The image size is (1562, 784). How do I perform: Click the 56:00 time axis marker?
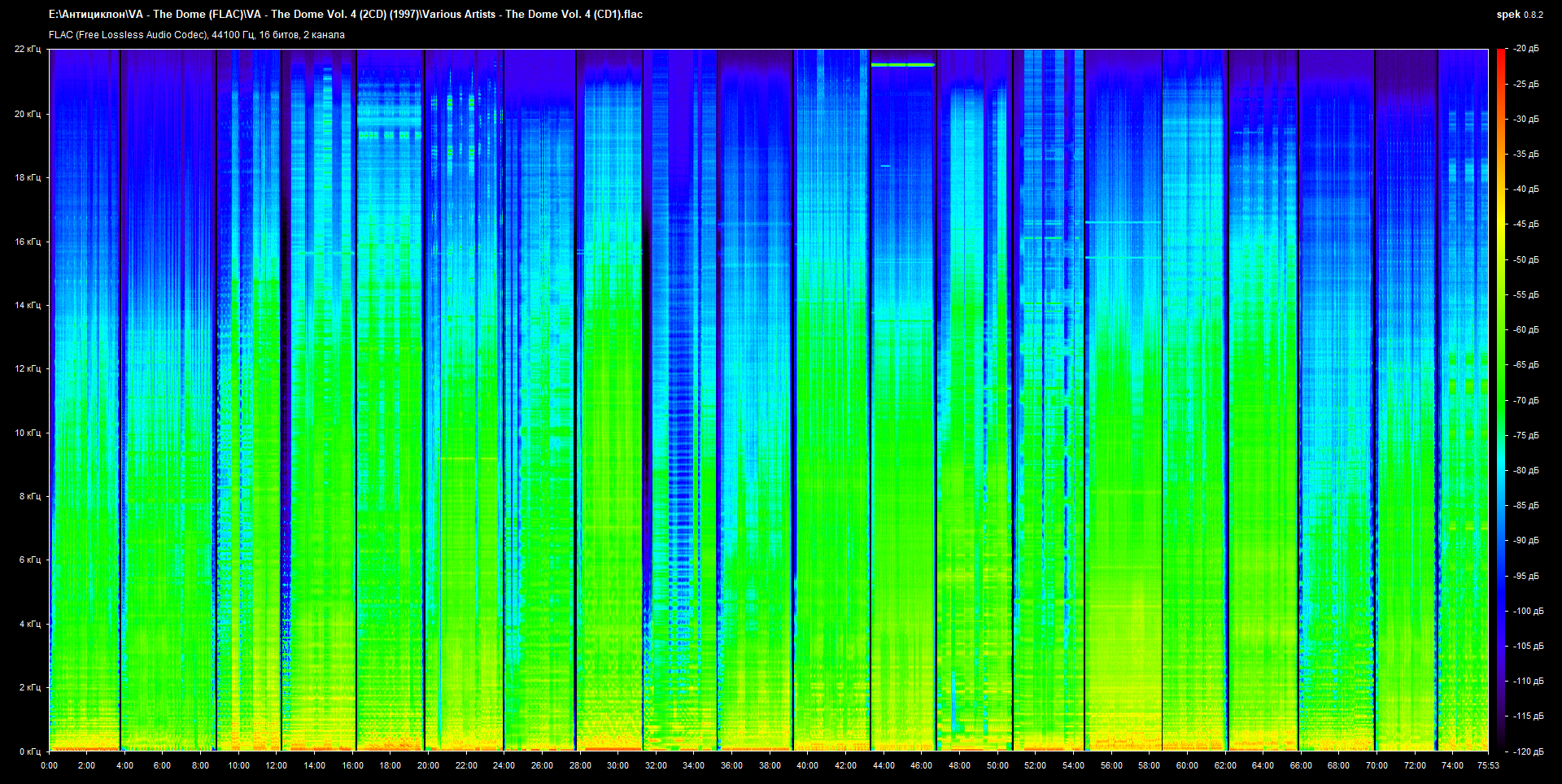(x=1111, y=765)
